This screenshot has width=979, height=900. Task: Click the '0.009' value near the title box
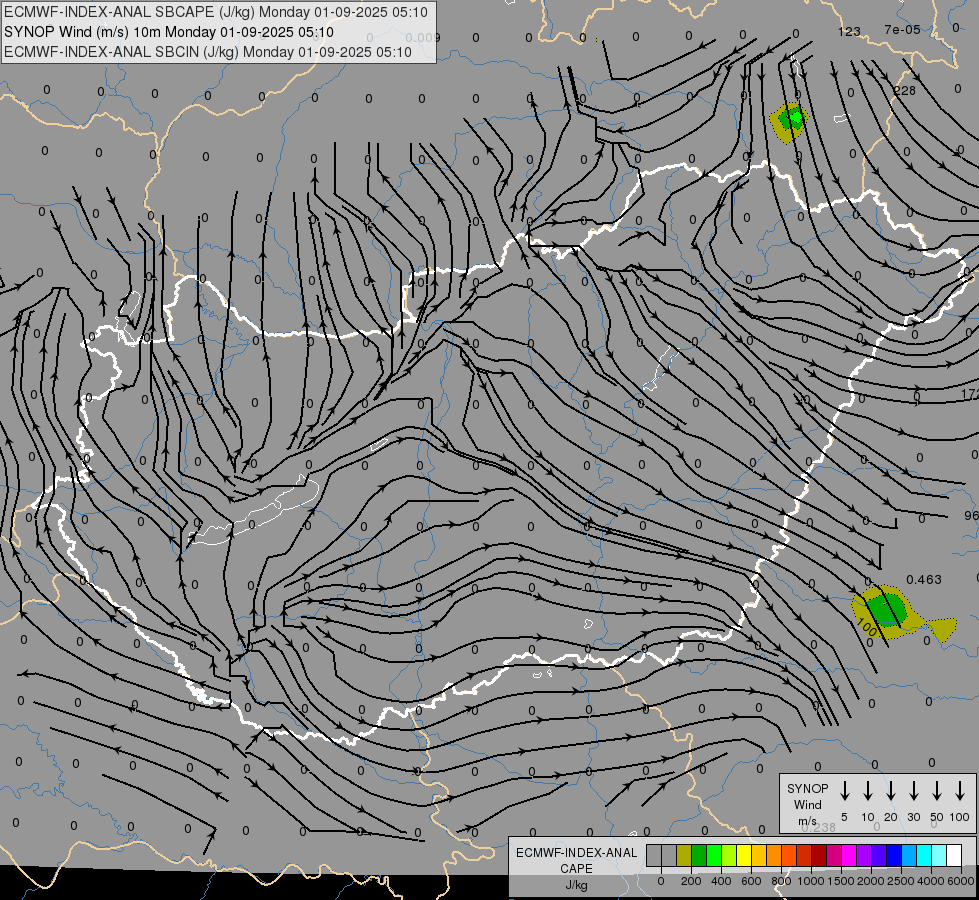pyautogui.click(x=423, y=37)
